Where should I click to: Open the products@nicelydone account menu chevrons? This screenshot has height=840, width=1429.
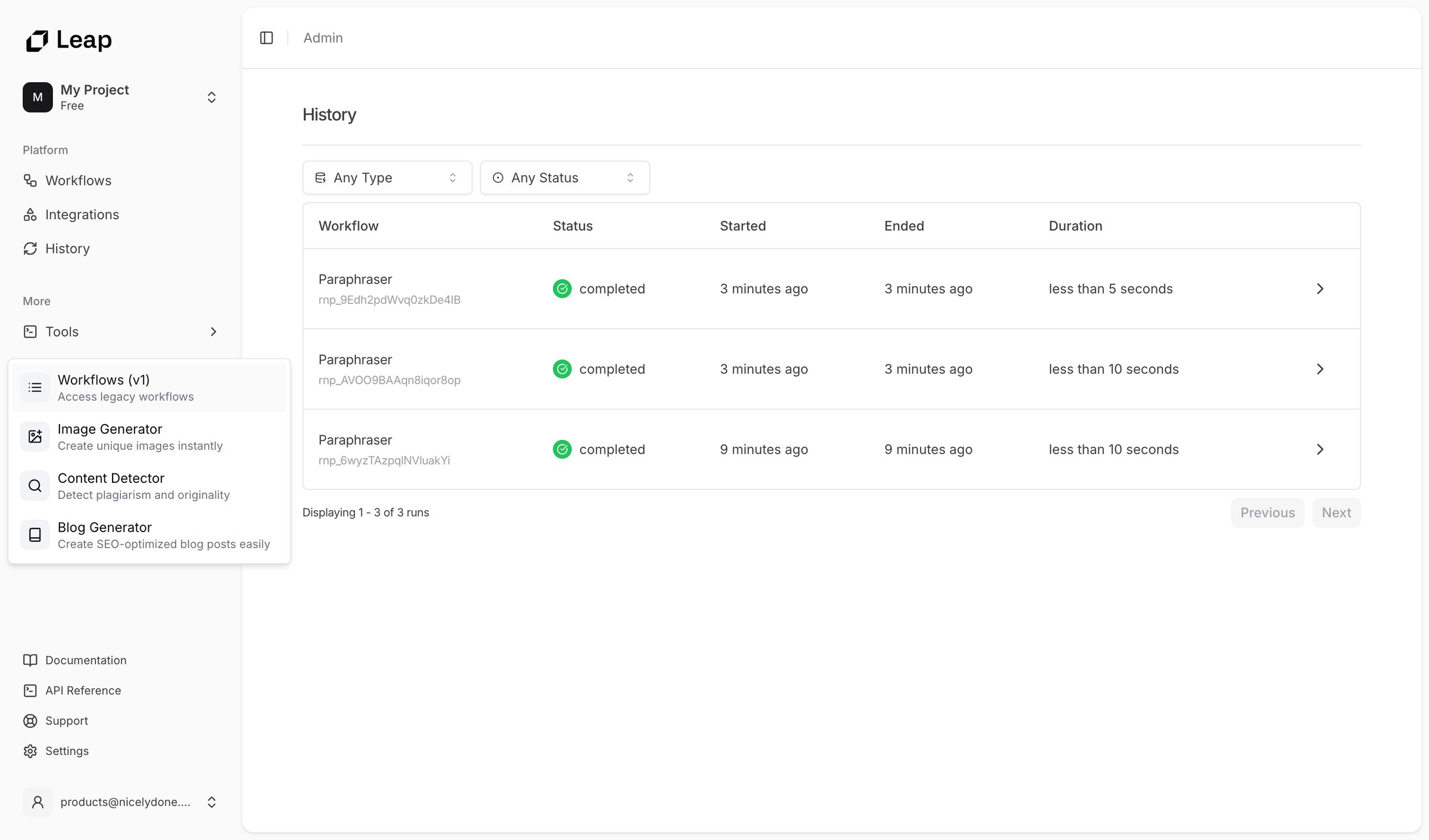pos(211,802)
